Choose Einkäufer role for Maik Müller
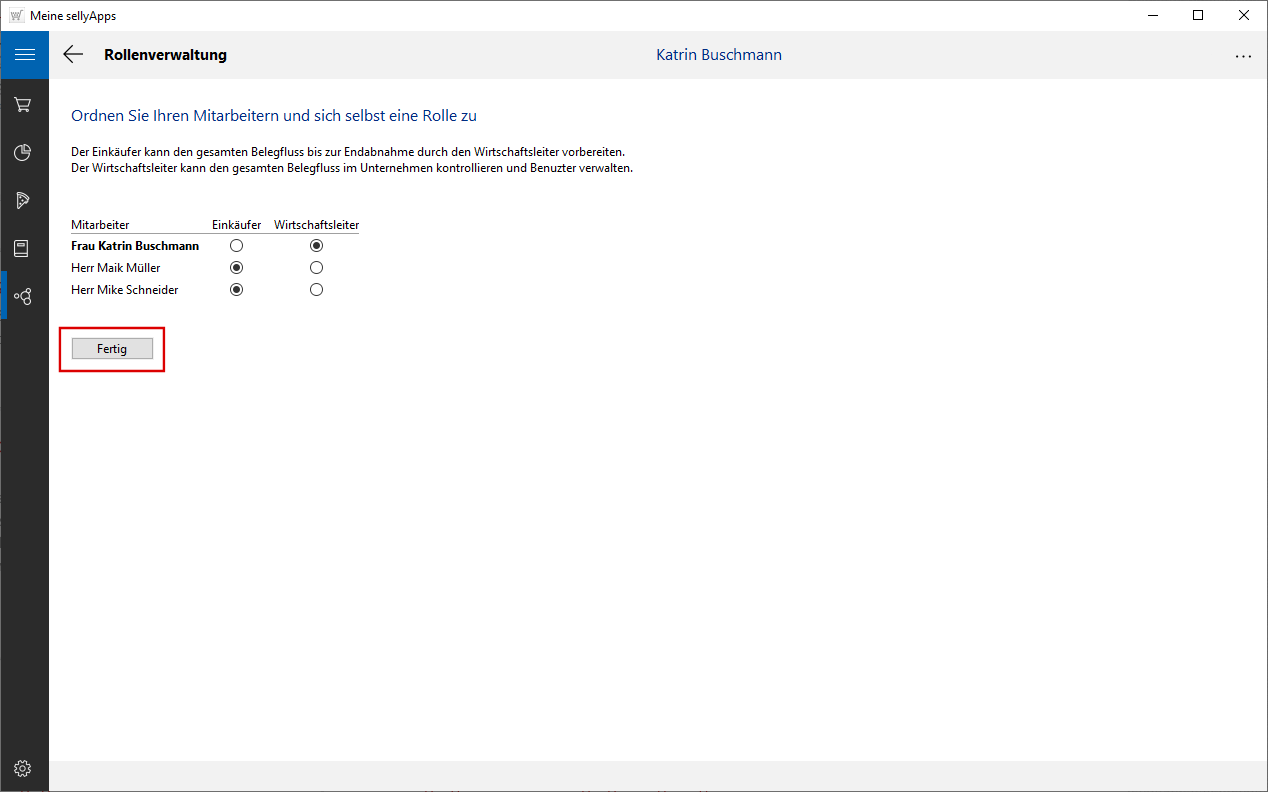Screen dimensions: 1268x792 point(237,268)
